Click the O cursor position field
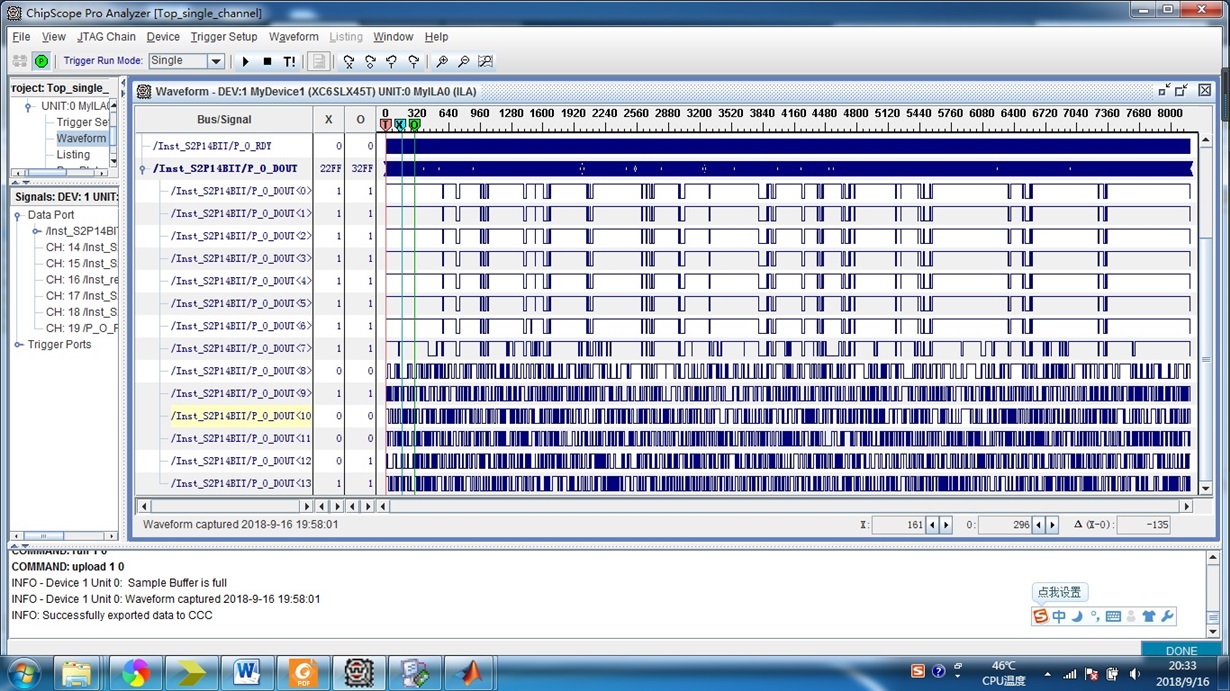The image size is (1230, 691). coord(1004,525)
